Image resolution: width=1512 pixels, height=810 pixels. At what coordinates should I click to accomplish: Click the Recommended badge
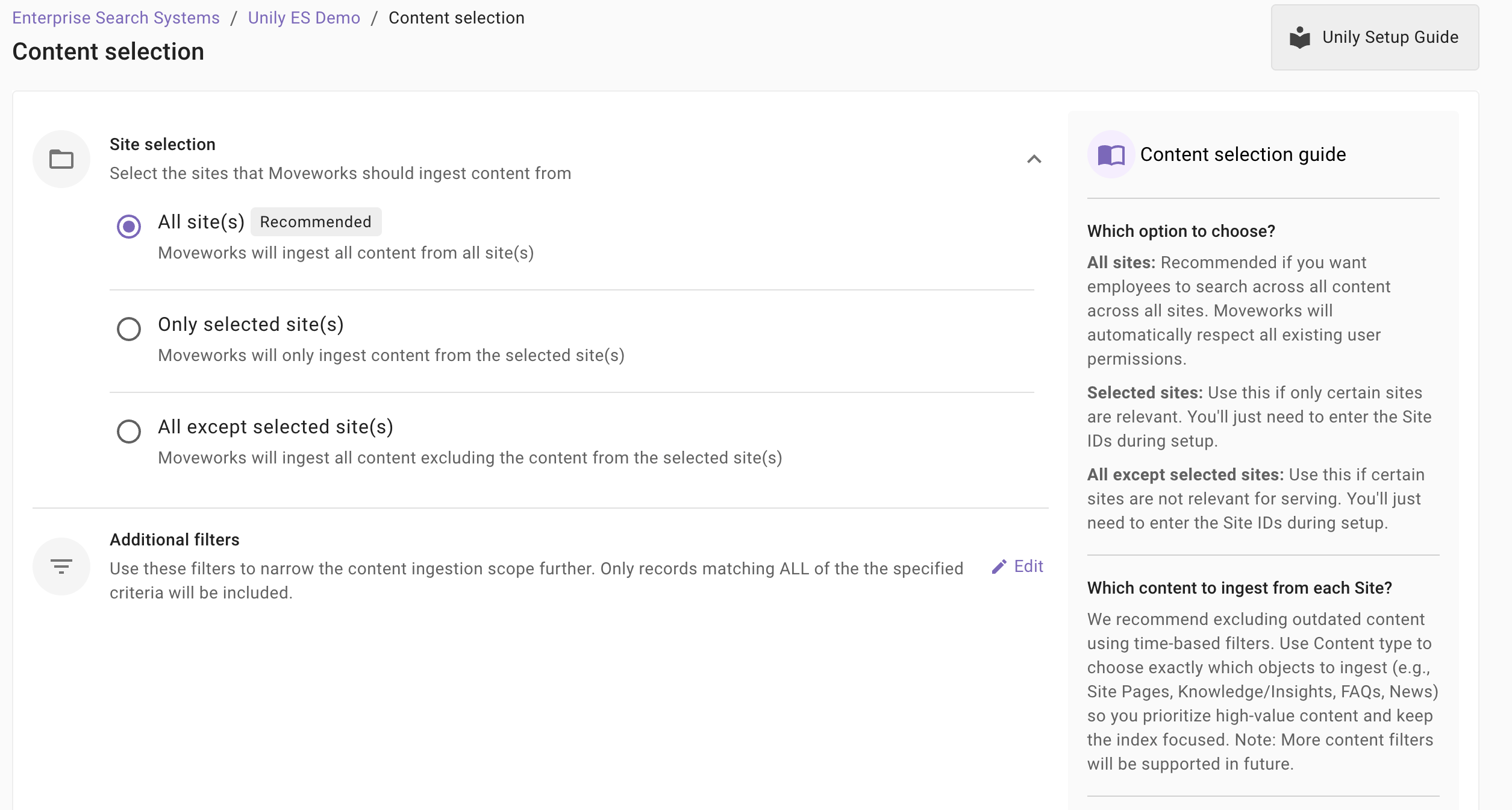(316, 222)
